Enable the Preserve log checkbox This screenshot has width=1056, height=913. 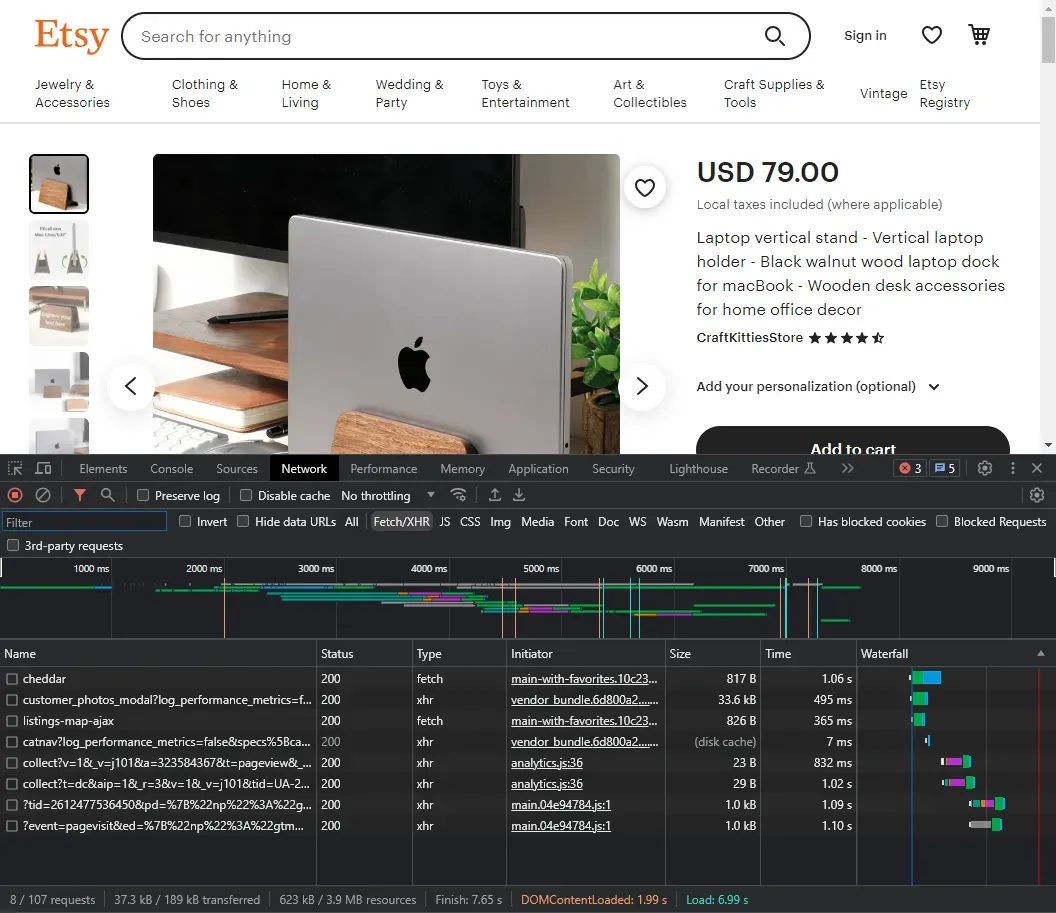pos(143,495)
